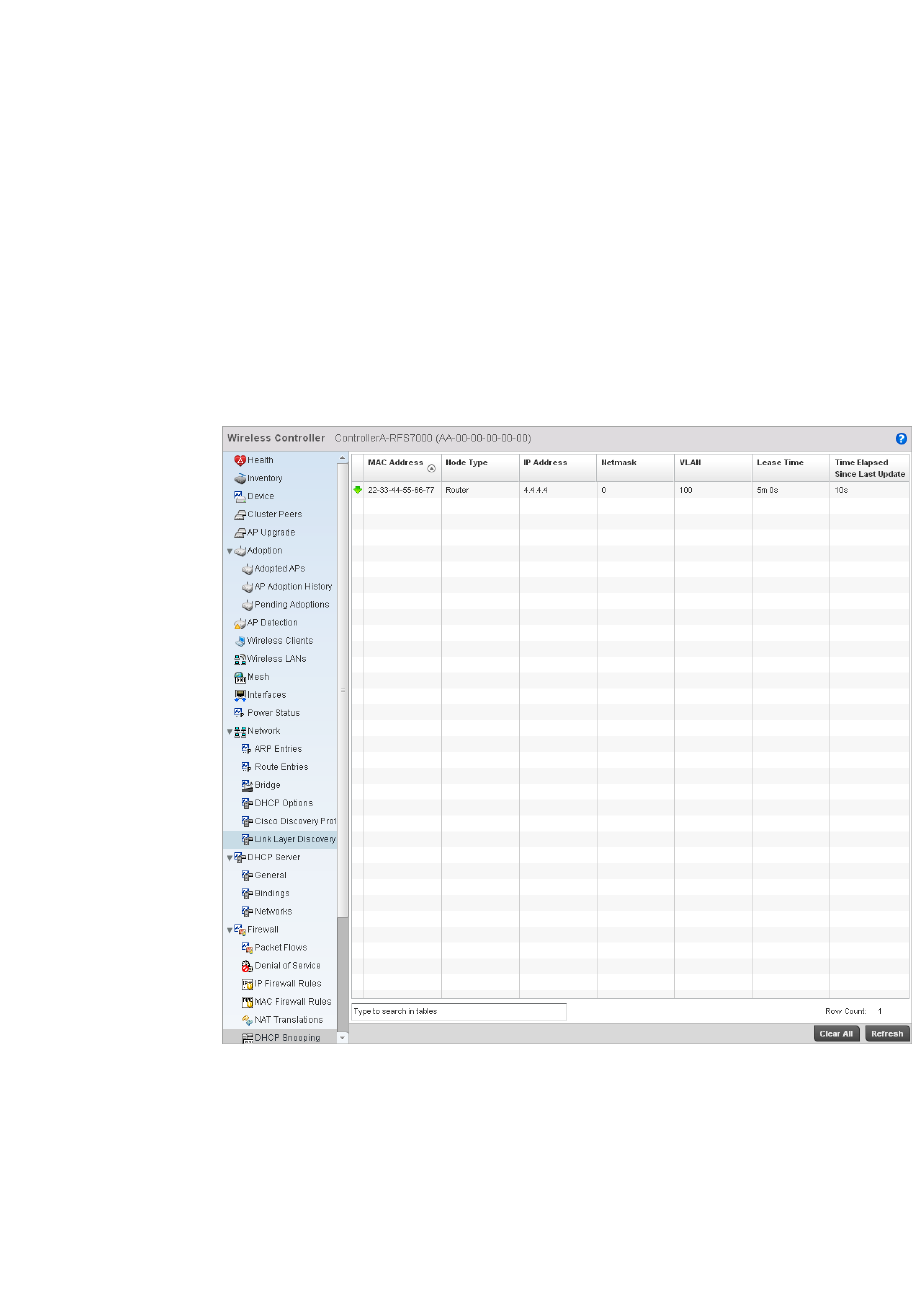Click the Denial of Service icon

[248, 965]
